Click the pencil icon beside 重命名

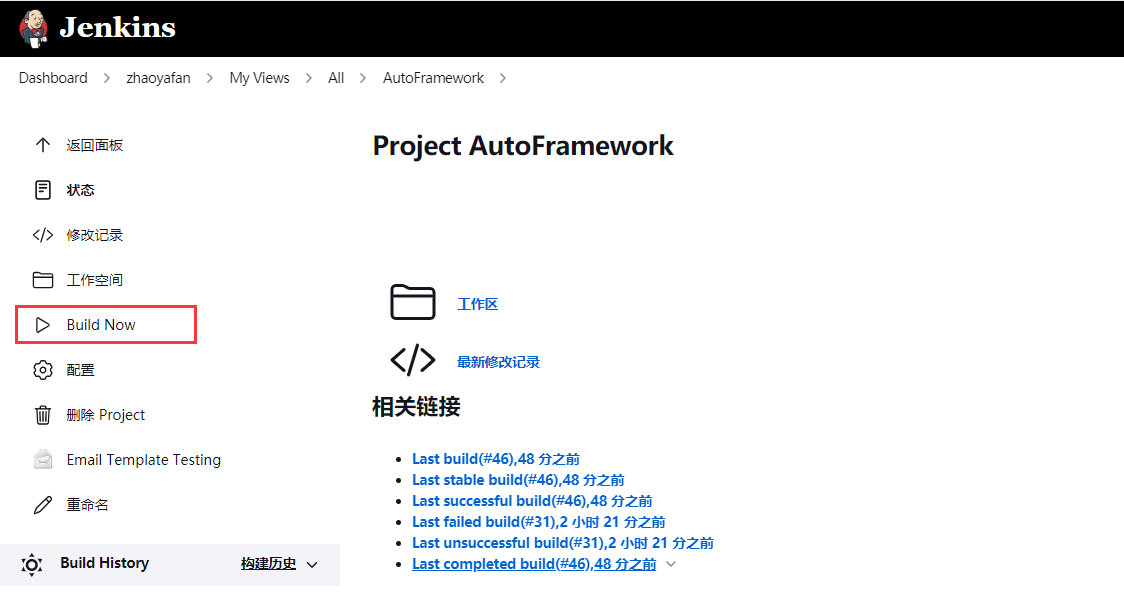tap(43, 505)
